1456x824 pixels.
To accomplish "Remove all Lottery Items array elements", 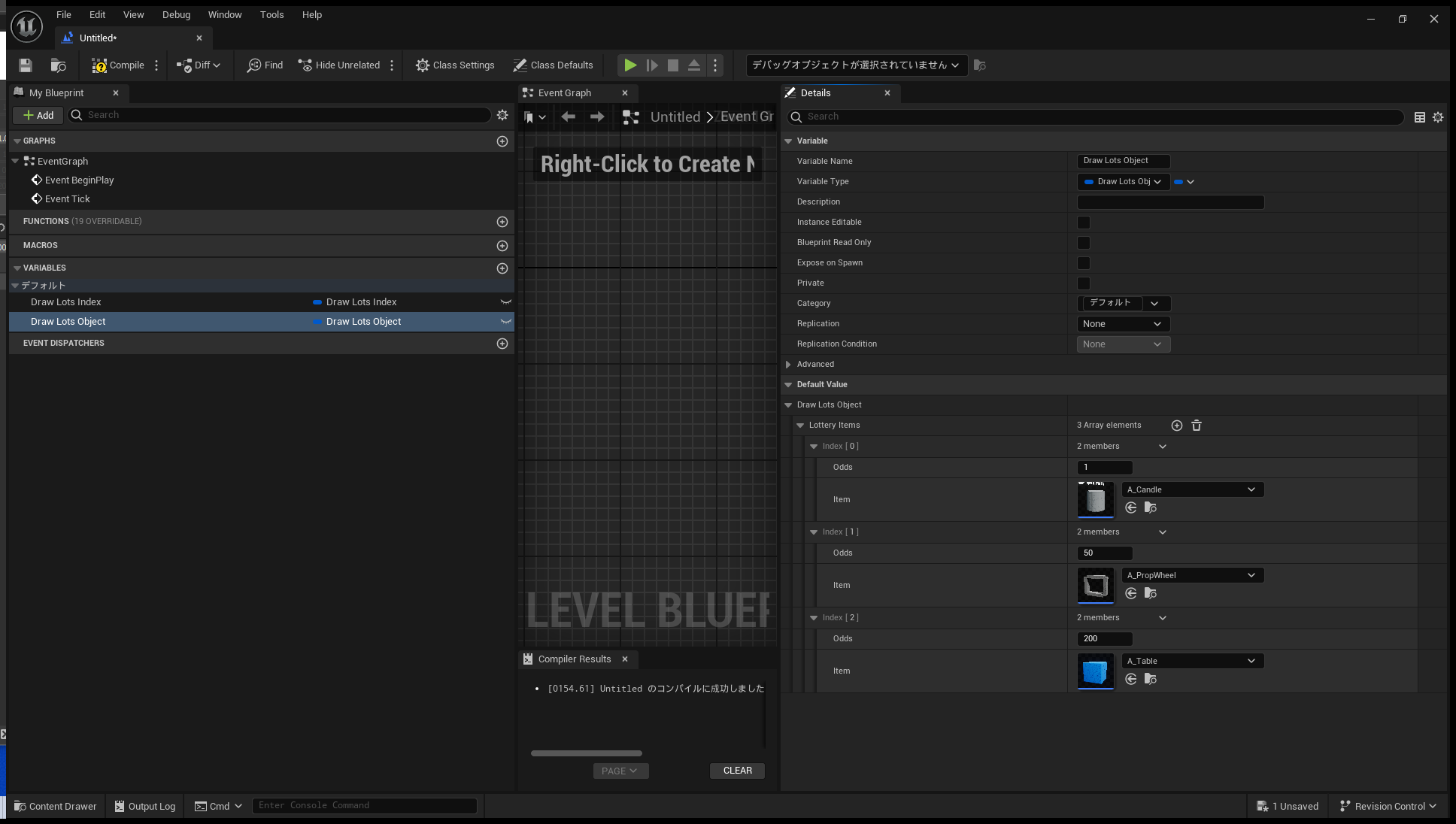I will [1197, 426].
